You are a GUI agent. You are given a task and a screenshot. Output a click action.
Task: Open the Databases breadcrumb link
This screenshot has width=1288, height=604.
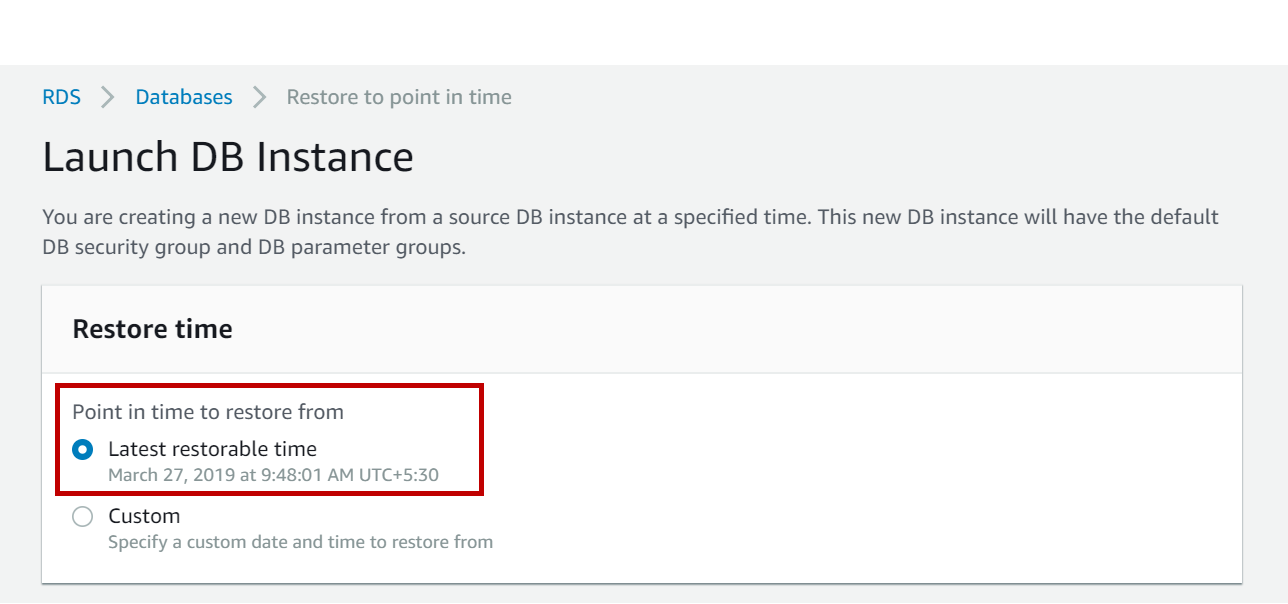[x=184, y=97]
